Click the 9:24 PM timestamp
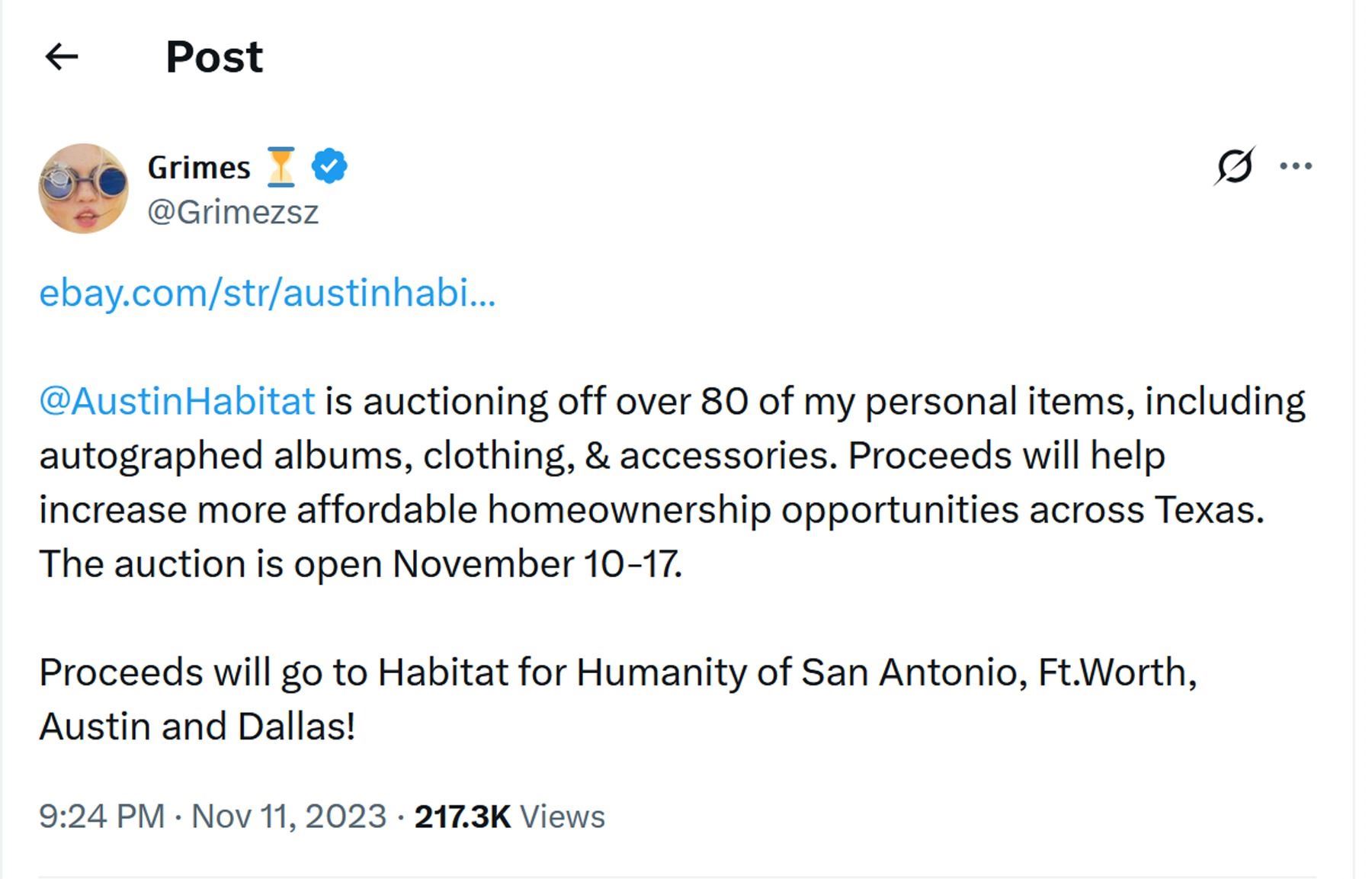1372x879 pixels. click(101, 816)
